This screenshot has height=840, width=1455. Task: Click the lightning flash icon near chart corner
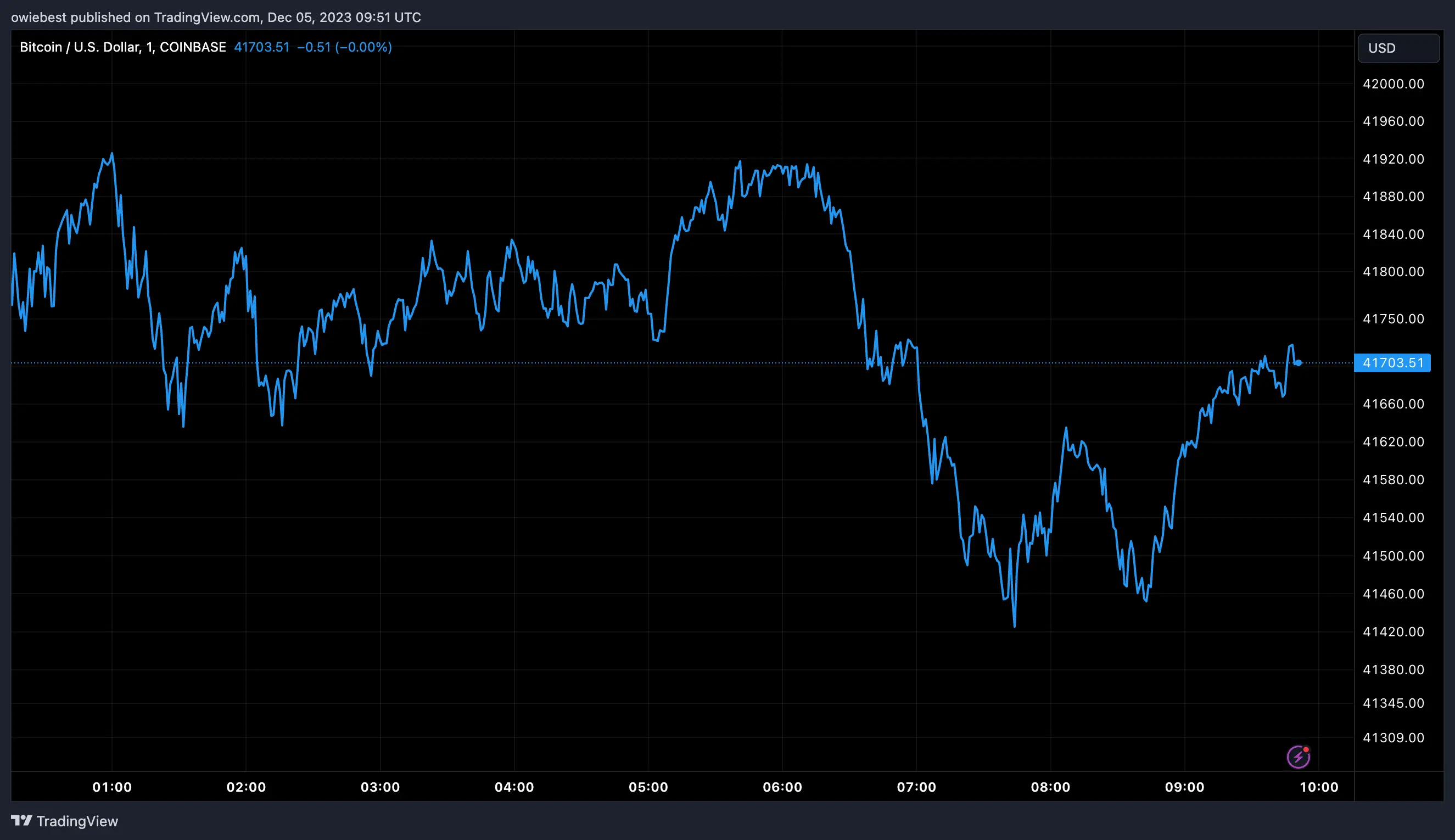[1298, 757]
